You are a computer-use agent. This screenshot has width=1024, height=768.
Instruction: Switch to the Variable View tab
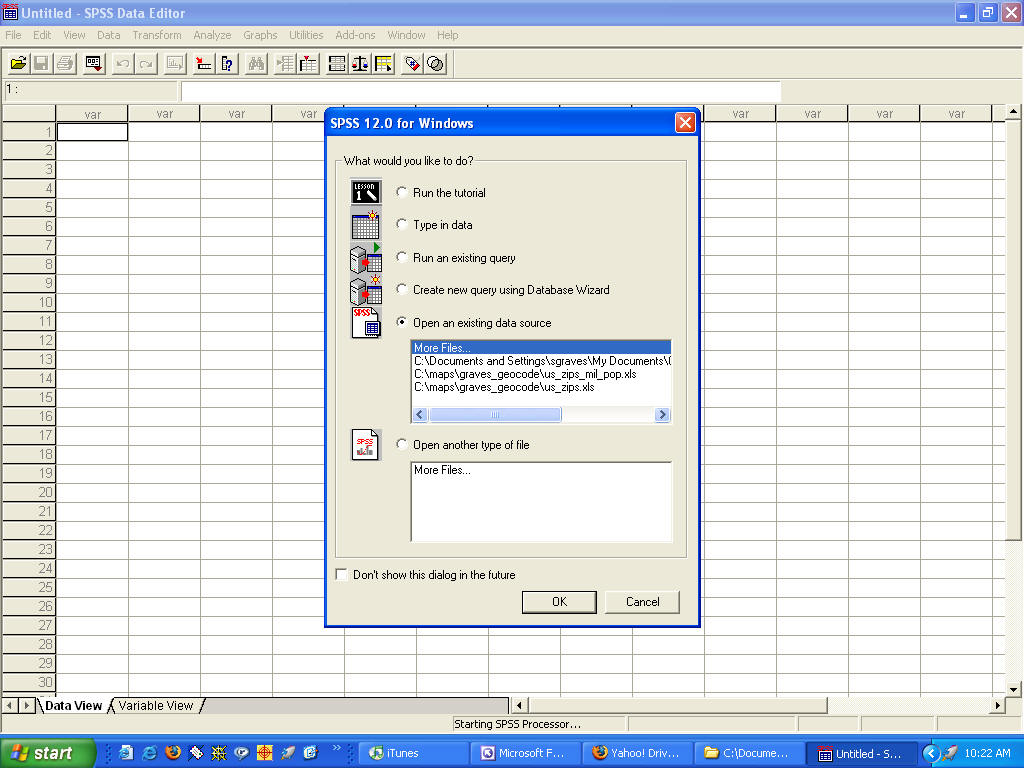coord(155,705)
